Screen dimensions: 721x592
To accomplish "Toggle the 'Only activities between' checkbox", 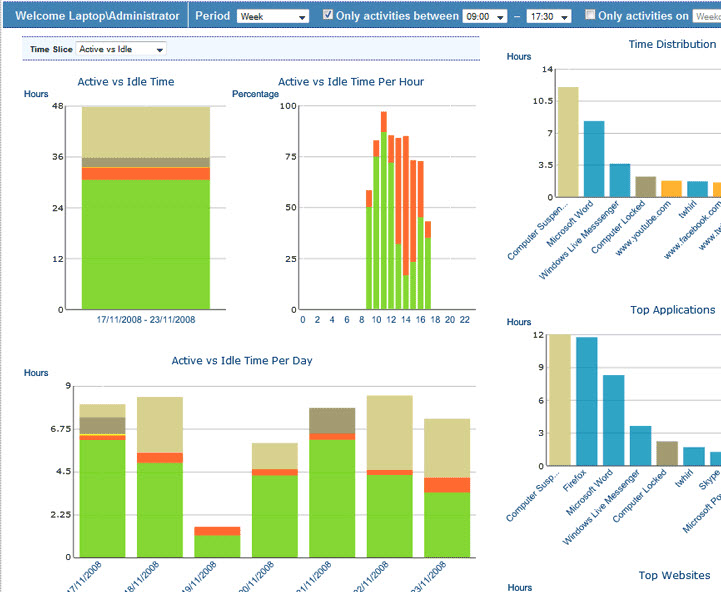I will 327,15.
